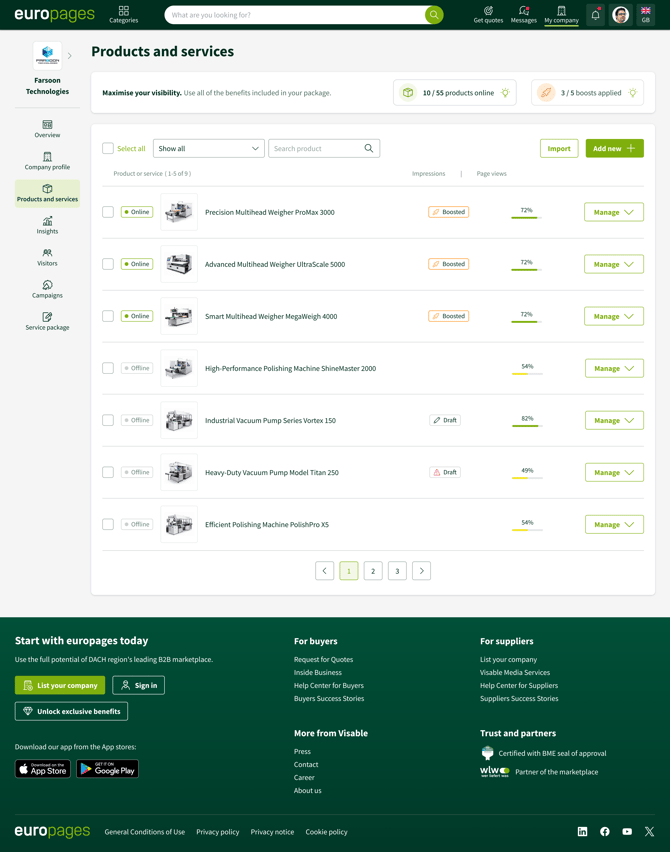Viewport: 670px width, 852px height.
Task: Expand Manage for PolishPro X5
Action: (615, 524)
